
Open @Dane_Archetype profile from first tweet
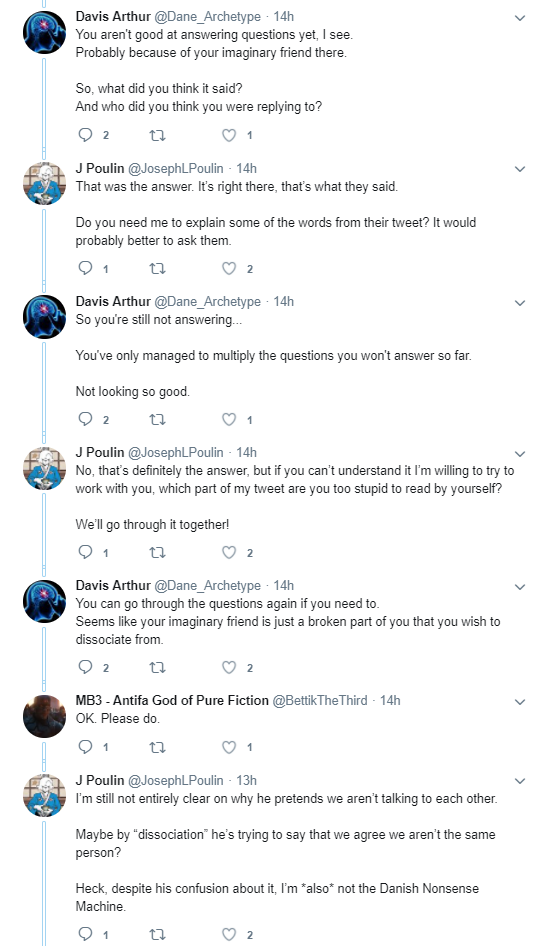click(x=207, y=17)
